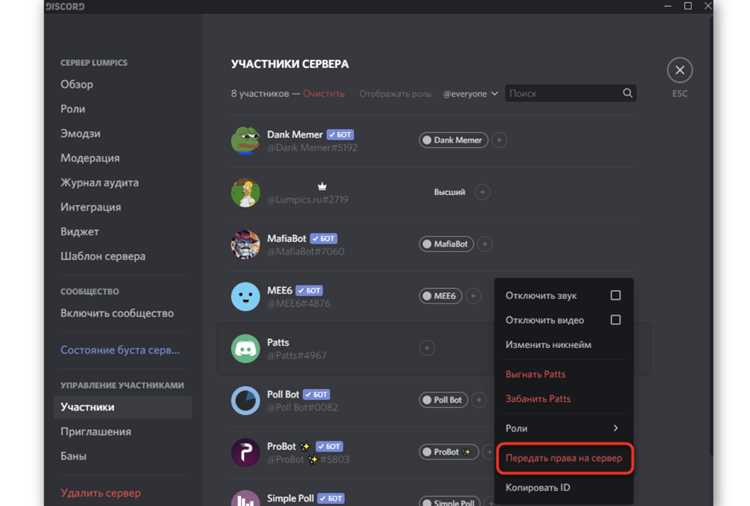The width and height of the screenshot is (750, 506).
Task: Add a role next to Dank Memer role
Action: pyautogui.click(x=499, y=140)
